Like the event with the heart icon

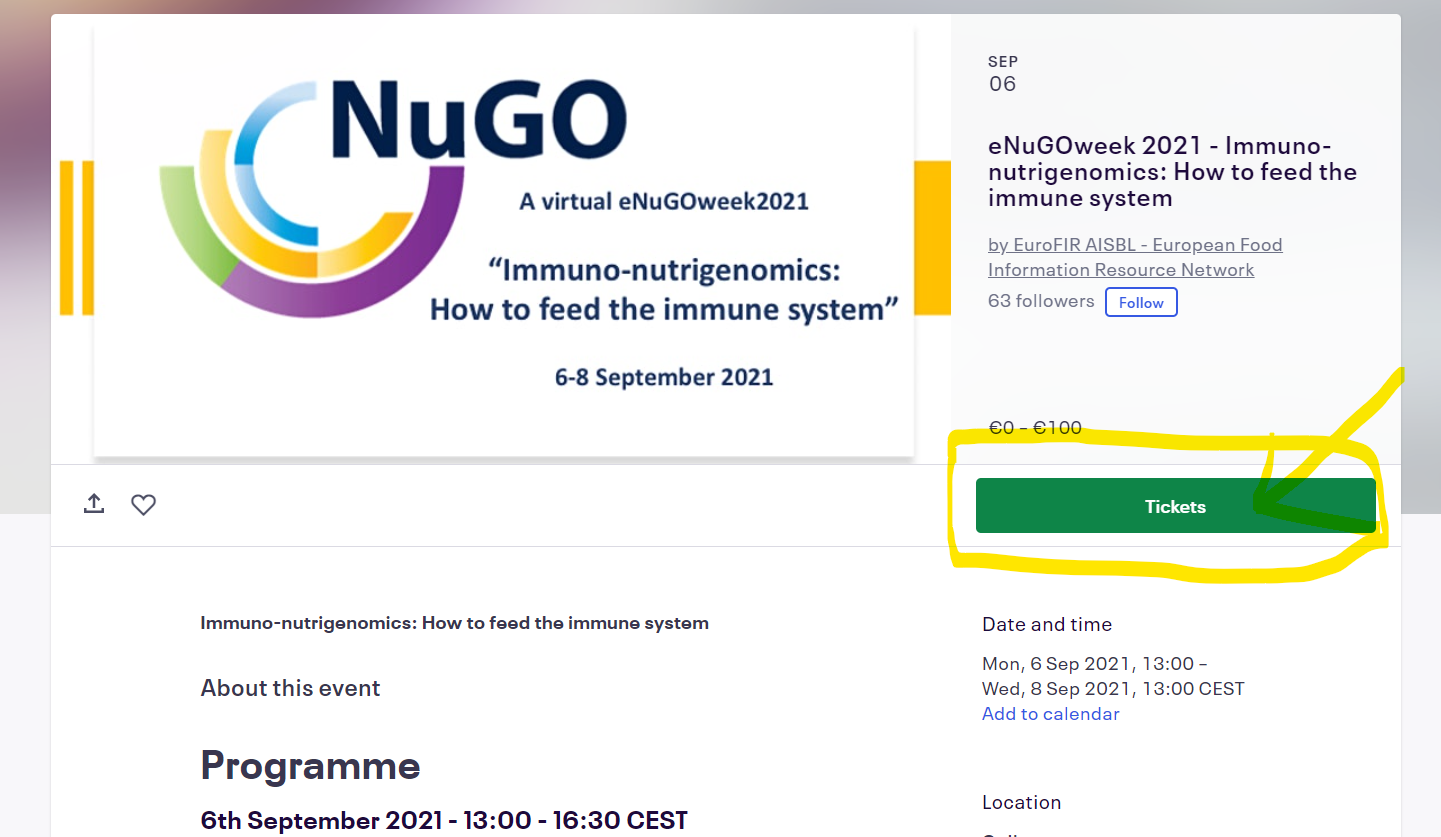[144, 505]
